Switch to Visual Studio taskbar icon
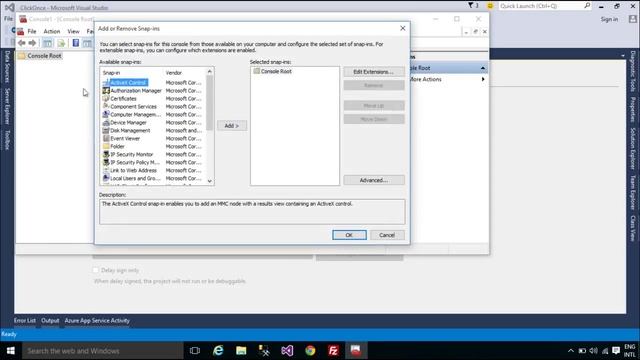Screen dimensions: 640x360 coord(287,351)
